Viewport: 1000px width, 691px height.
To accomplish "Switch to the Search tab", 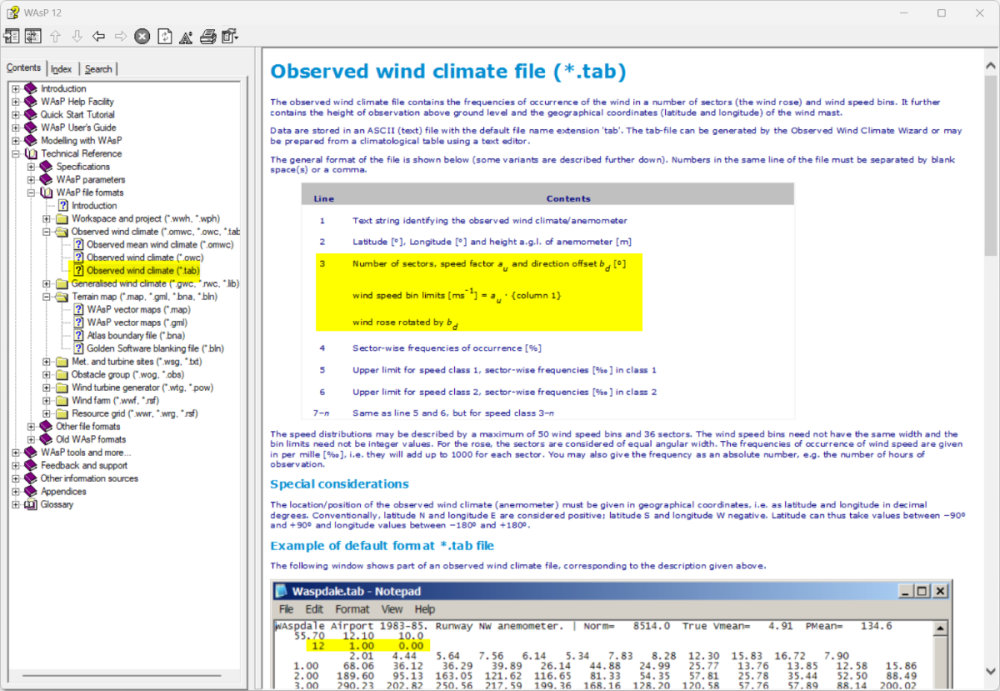I will pos(98,69).
